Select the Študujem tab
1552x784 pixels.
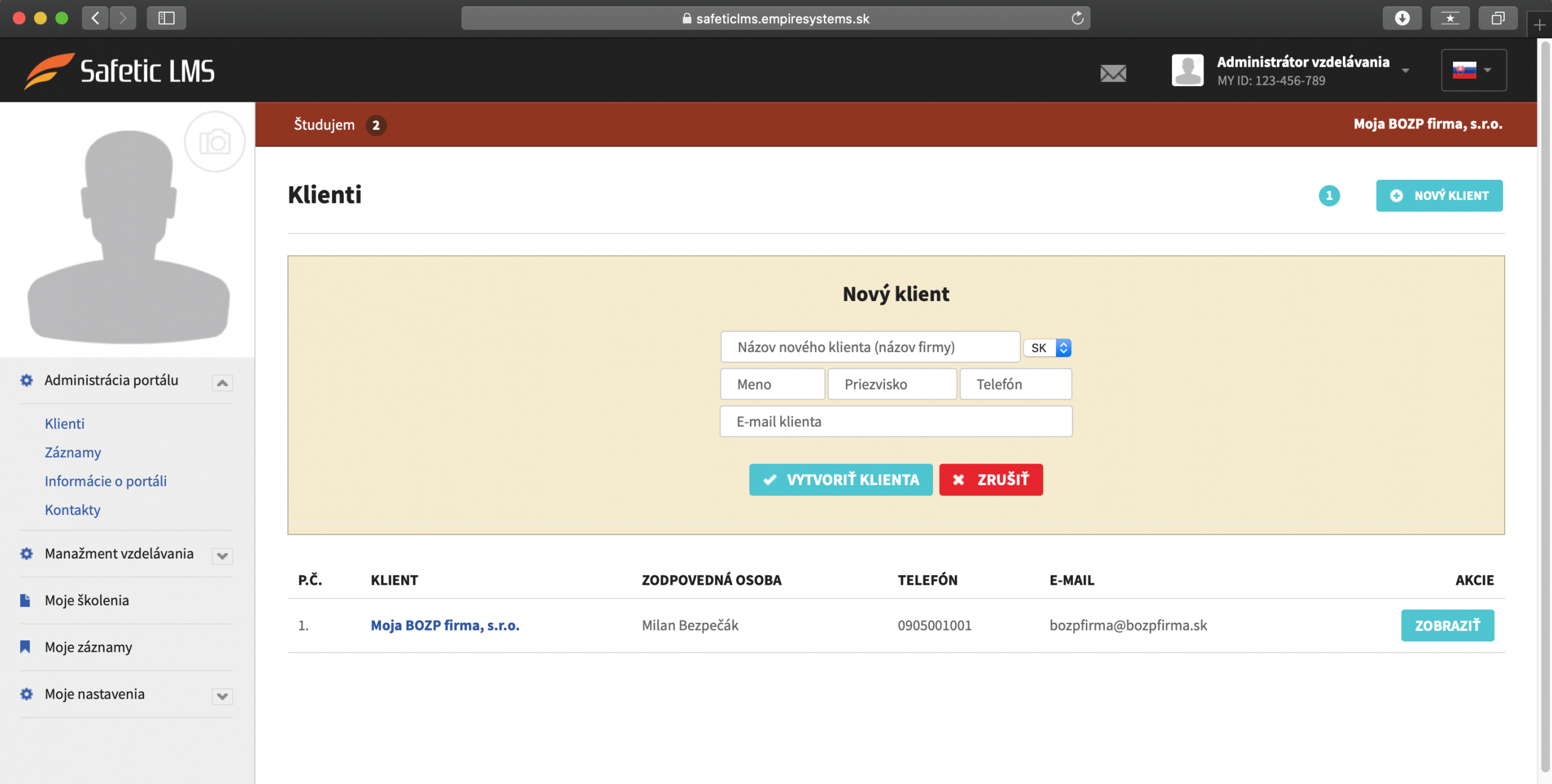coord(324,124)
